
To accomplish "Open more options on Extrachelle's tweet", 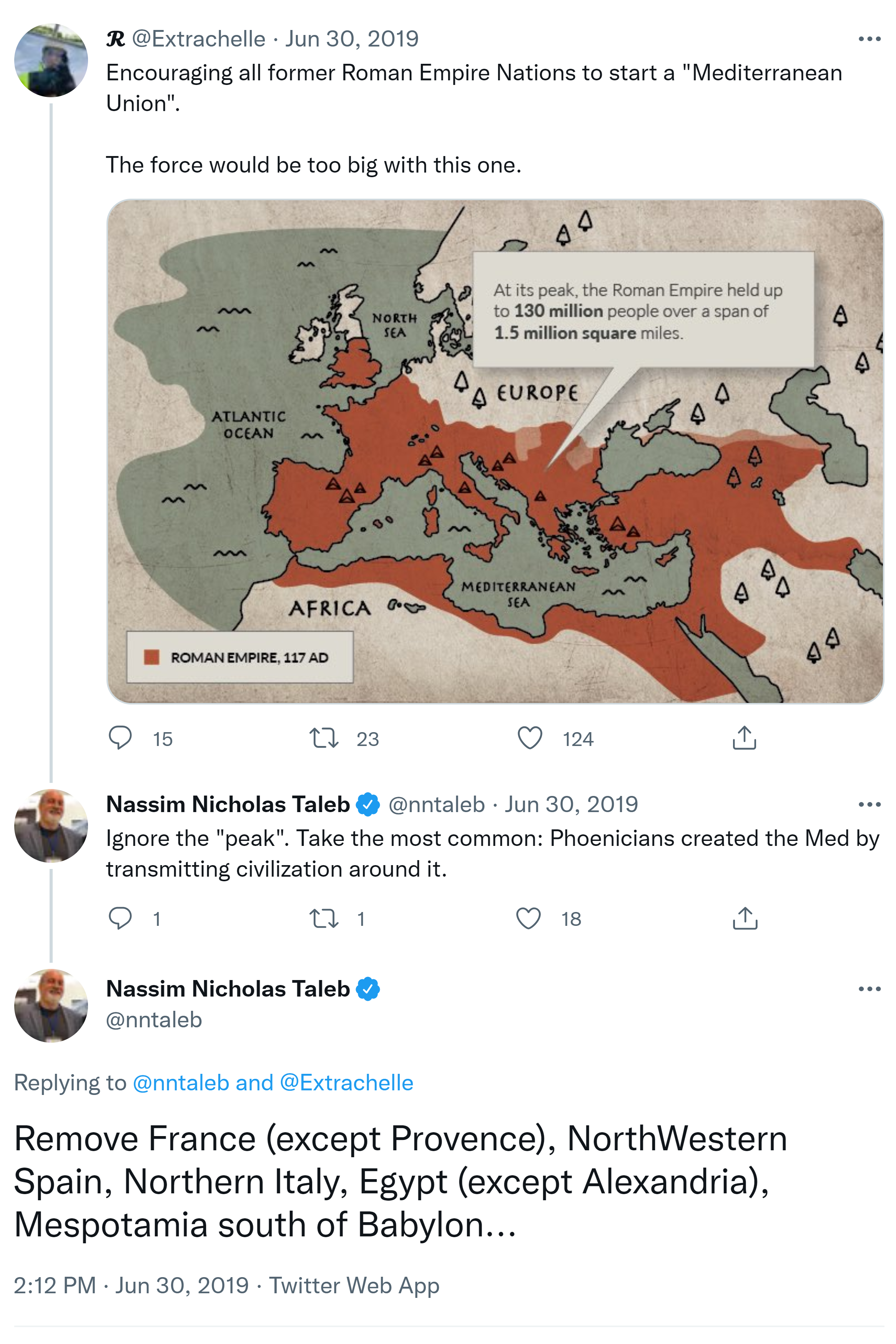I will point(869,39).
